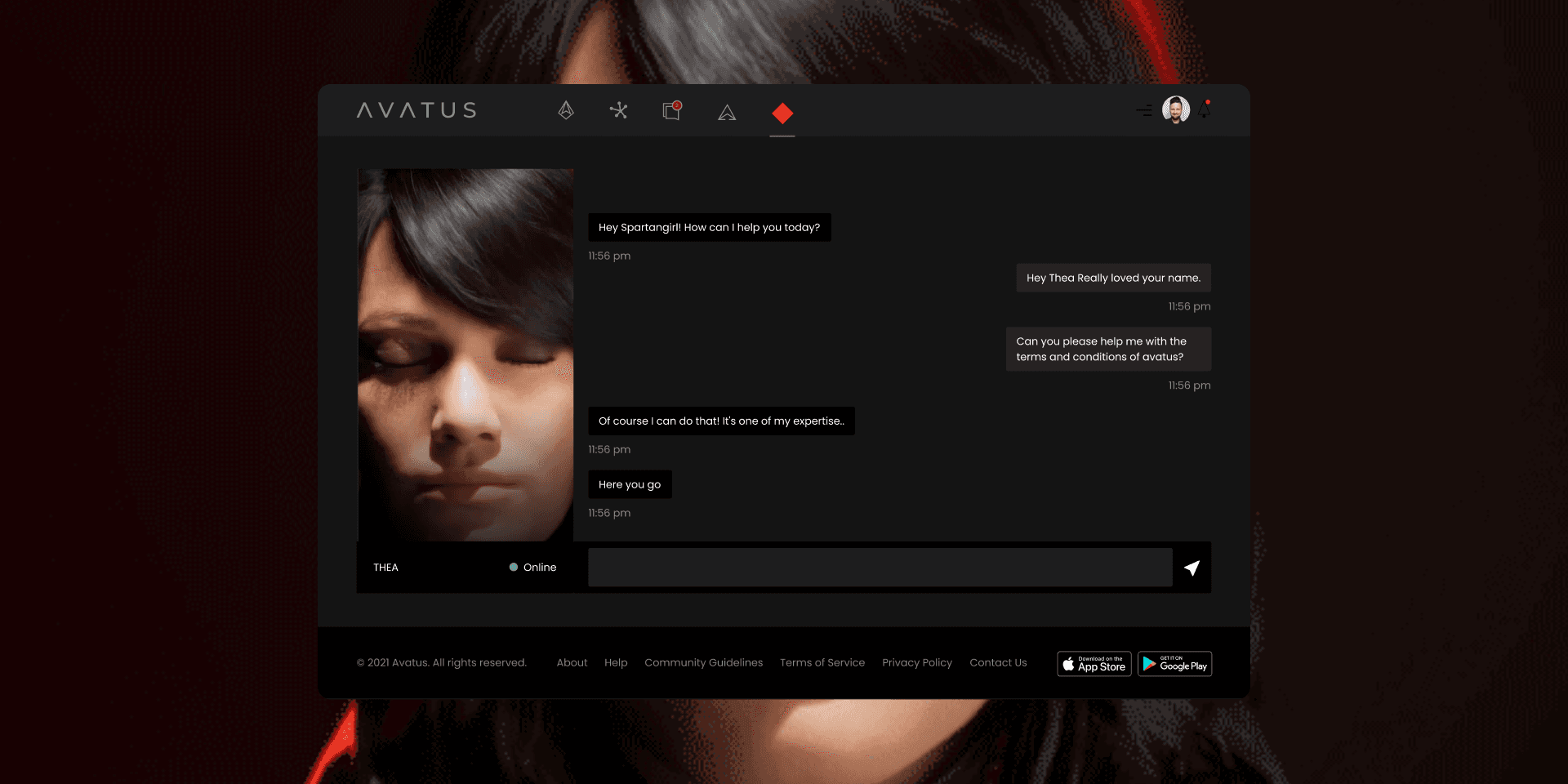Select the active red diamond tab
The height and width of the screenshot is (784, 1568).
point(782,114)
